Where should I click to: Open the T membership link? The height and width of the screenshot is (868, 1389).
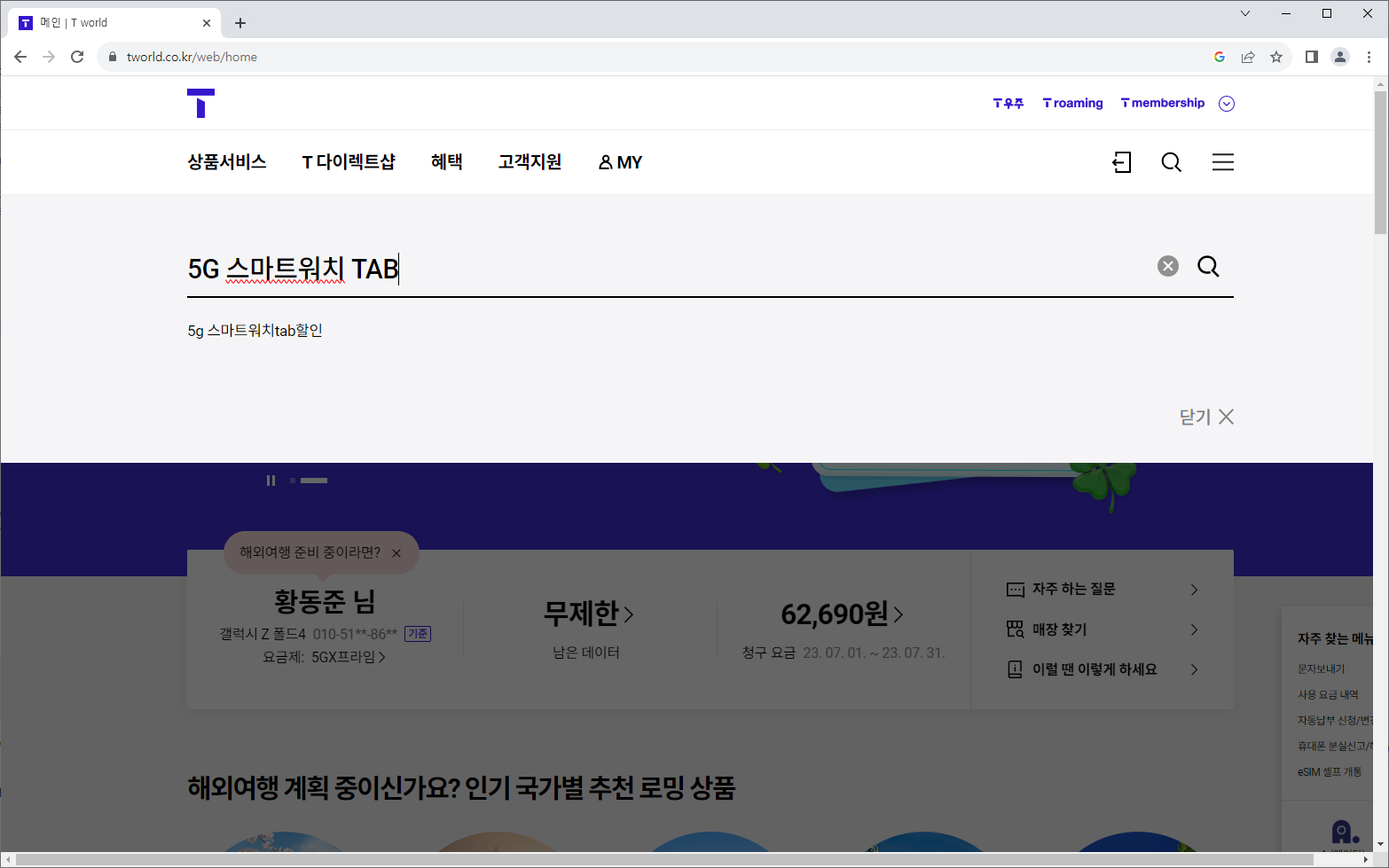[1163, 103]
